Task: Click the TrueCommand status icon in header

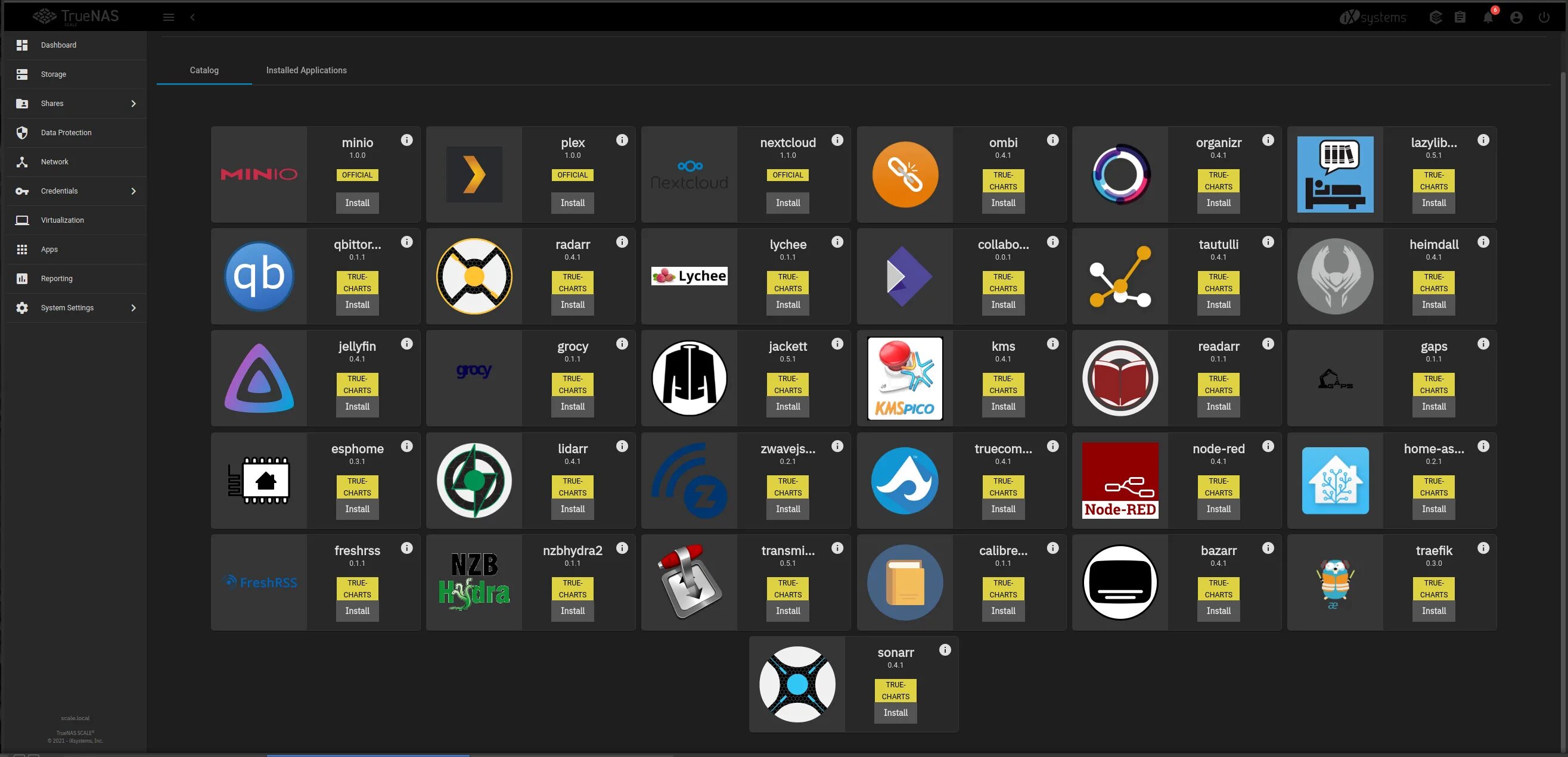Action: (x=1435, y=18)
